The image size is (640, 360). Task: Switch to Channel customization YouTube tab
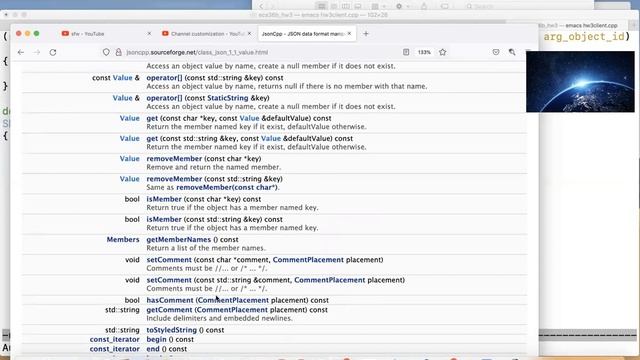206,33
